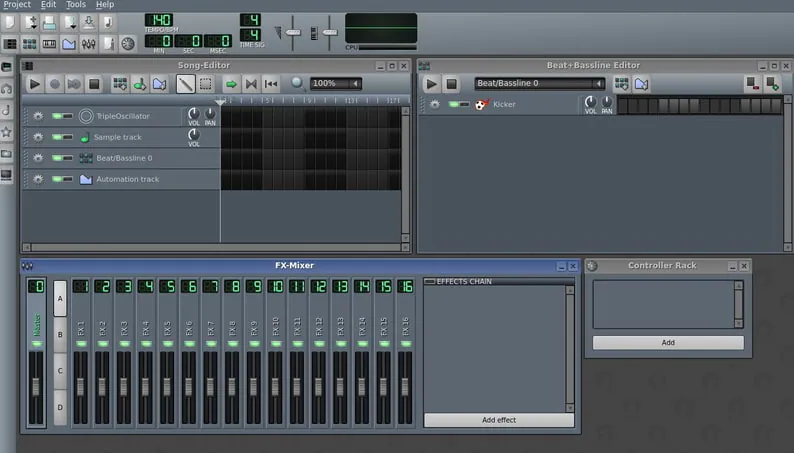This screenshot has width=794, height=453.
Task: Open new-from-template dropdown in main toolbar
Action: tap(30, 23)
